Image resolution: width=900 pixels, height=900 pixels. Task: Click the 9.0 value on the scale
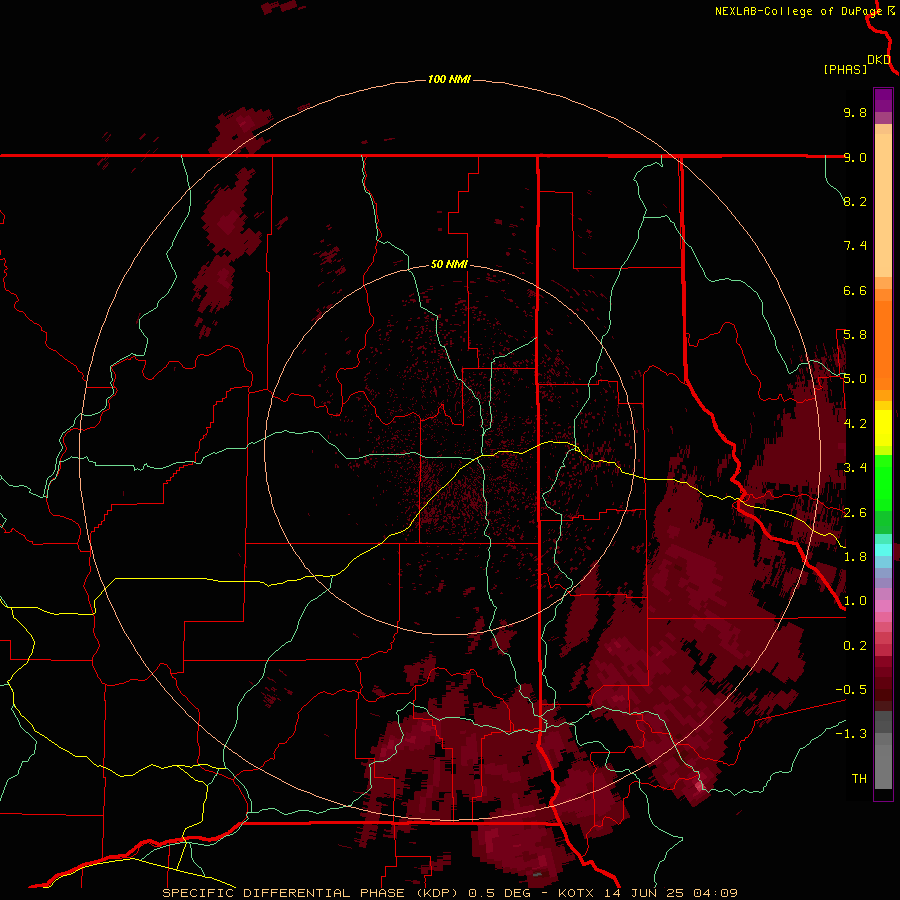855,157
